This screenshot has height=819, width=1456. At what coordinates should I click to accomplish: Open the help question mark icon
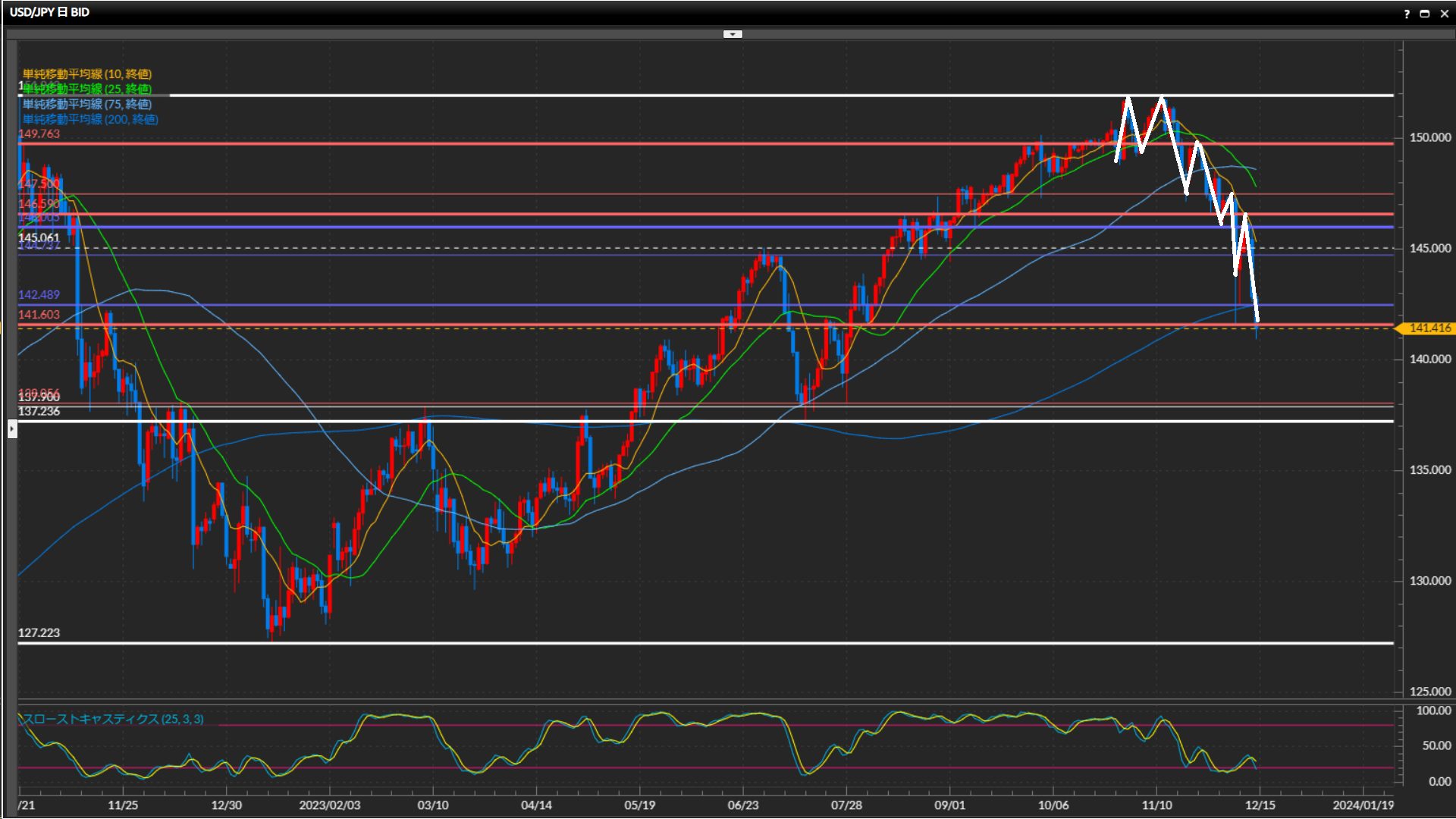point(1407,14)
